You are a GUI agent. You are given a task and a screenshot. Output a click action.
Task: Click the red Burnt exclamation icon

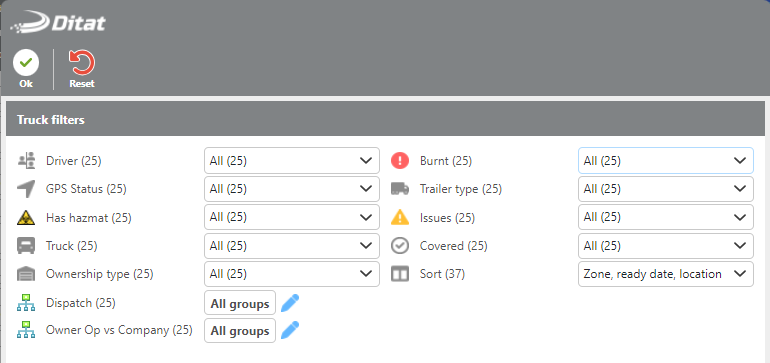pos(400,161)
